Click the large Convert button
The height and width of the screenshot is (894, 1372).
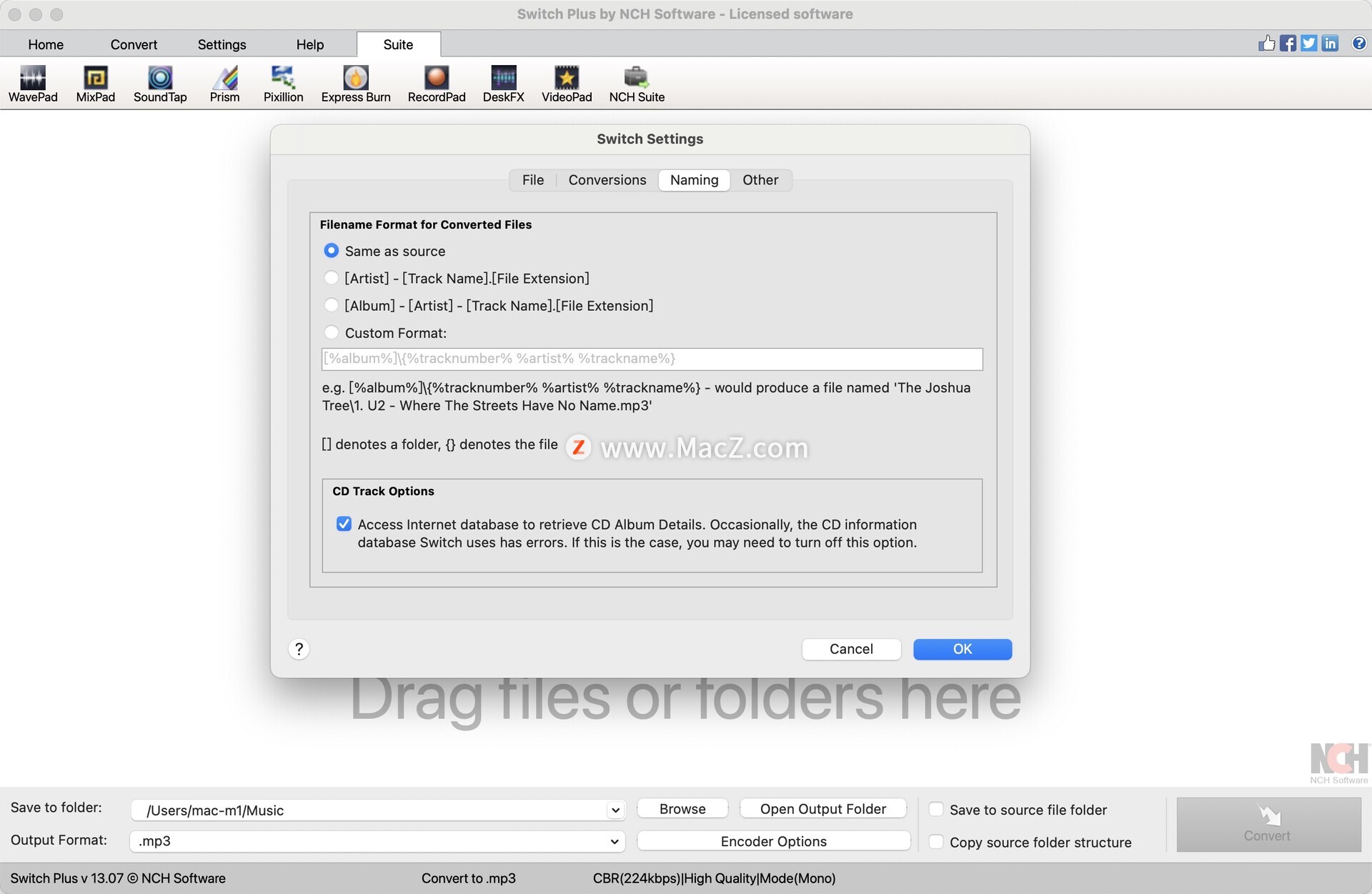(x=1268, y=825)
